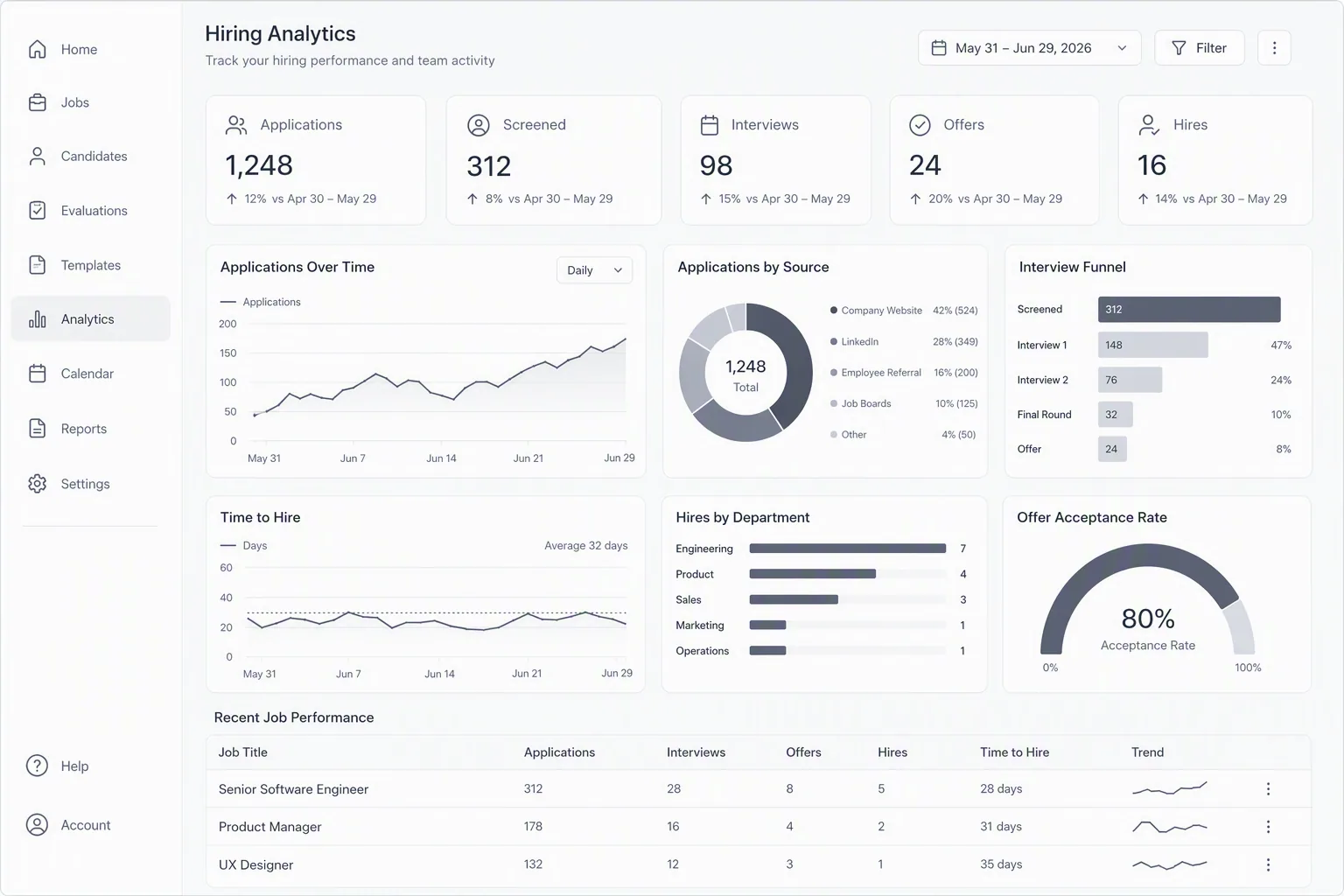Screen dimensions: 1344x896
Task: Open Jobs via the briefcase icon
Action: point(37,103)
